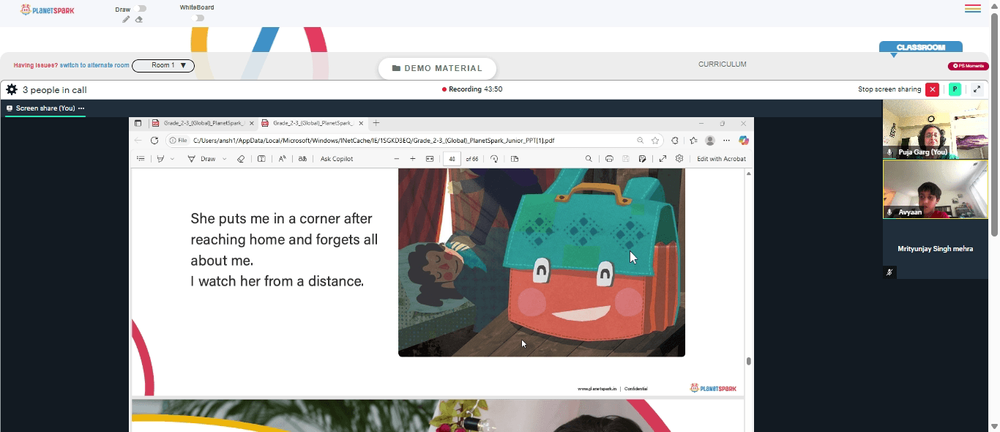Toggle the WhiteBoard switch
The width and height of the screenshot is (1000, 432).
199,18
